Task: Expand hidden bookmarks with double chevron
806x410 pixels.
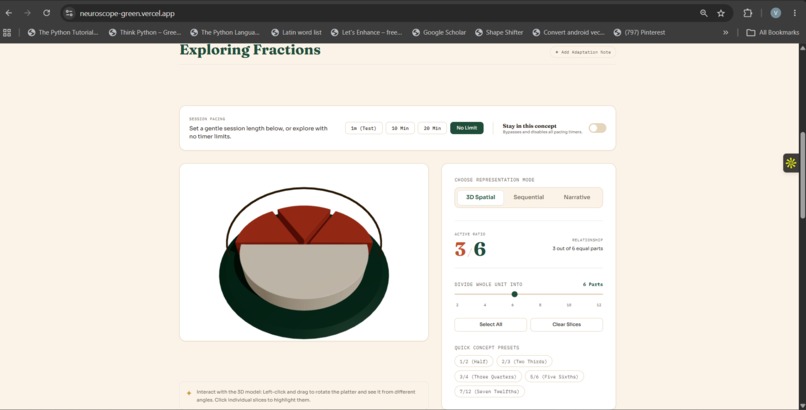Action: click(x=725, y=32)
